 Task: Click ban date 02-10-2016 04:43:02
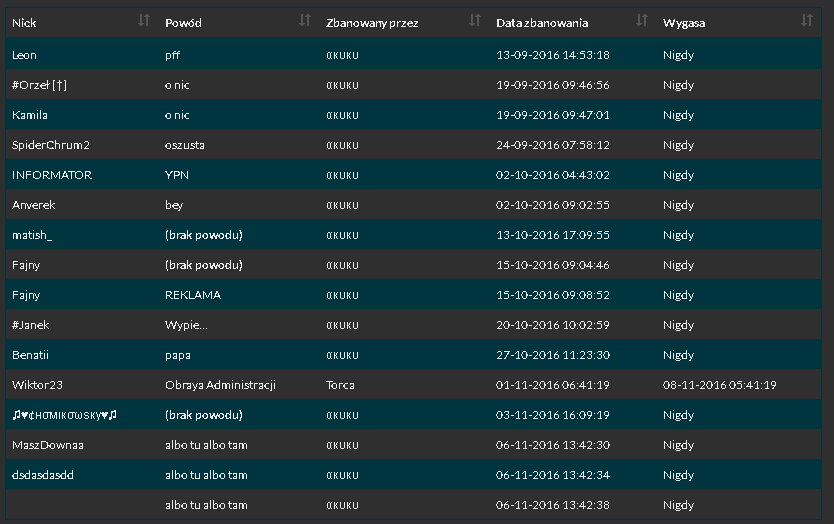pos(553,175)
